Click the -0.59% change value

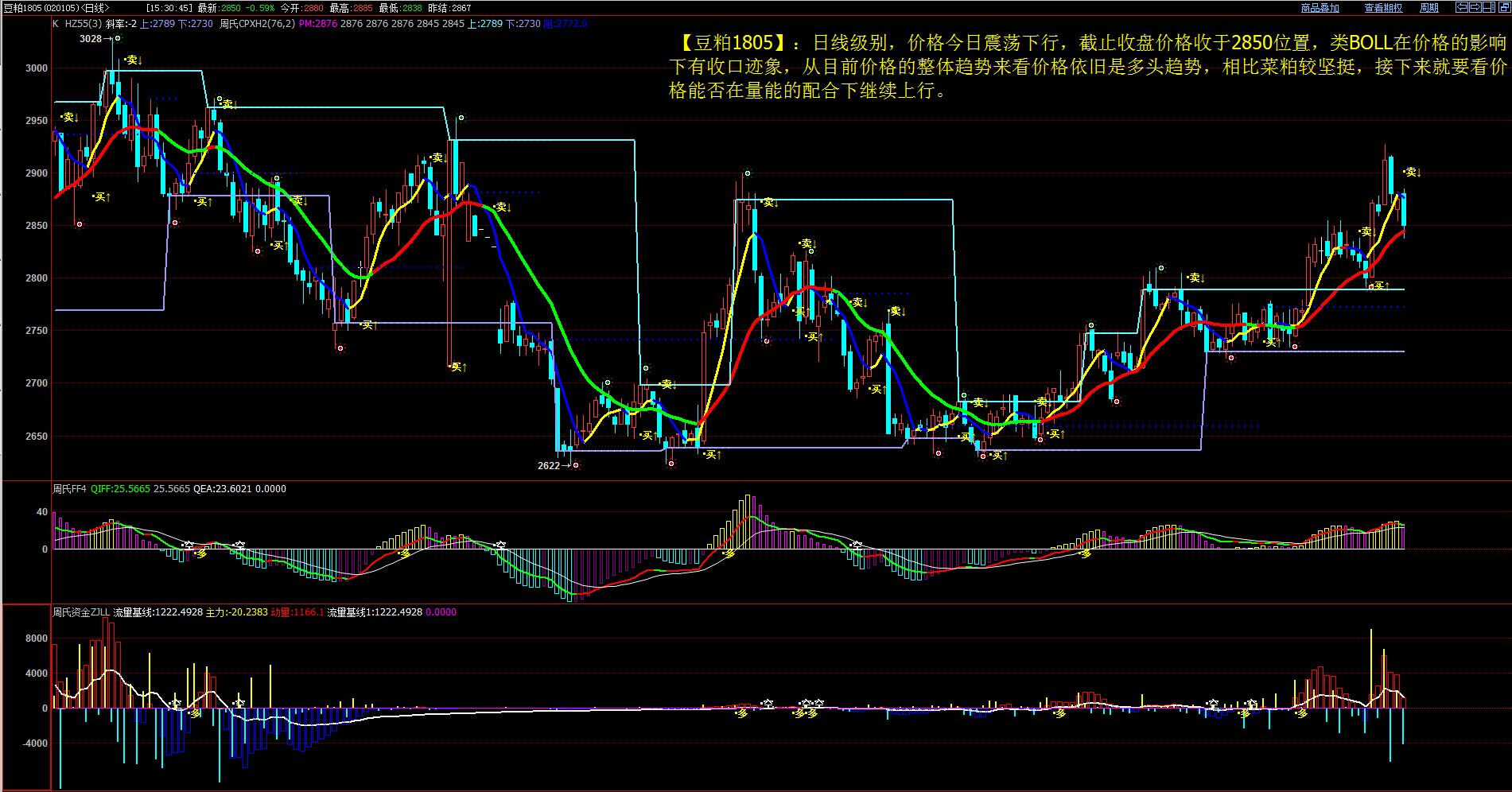259,8
